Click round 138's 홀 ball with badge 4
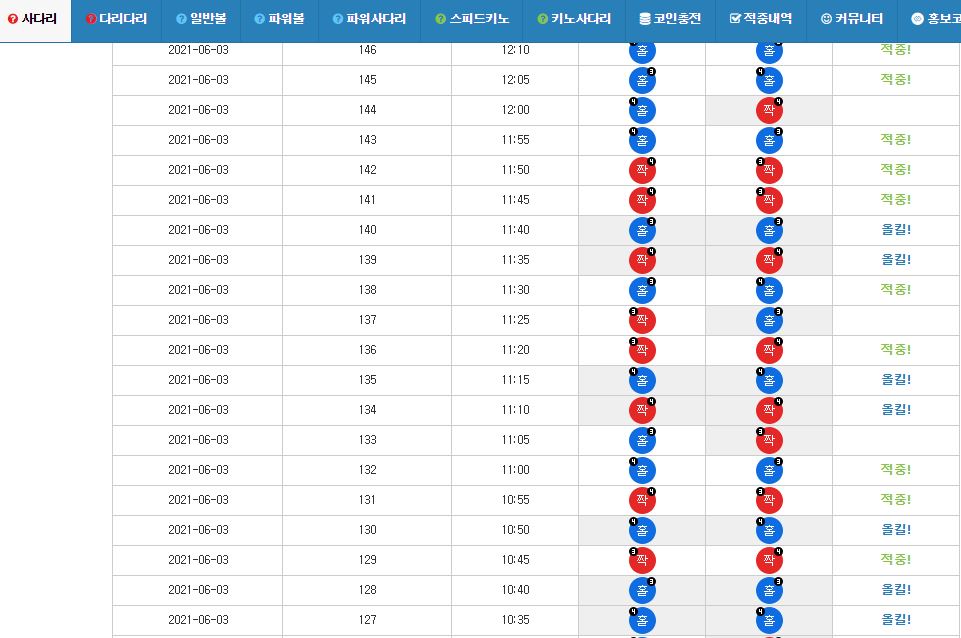The width and height of the screenshot is (961, 638). [x=769, y=291]
